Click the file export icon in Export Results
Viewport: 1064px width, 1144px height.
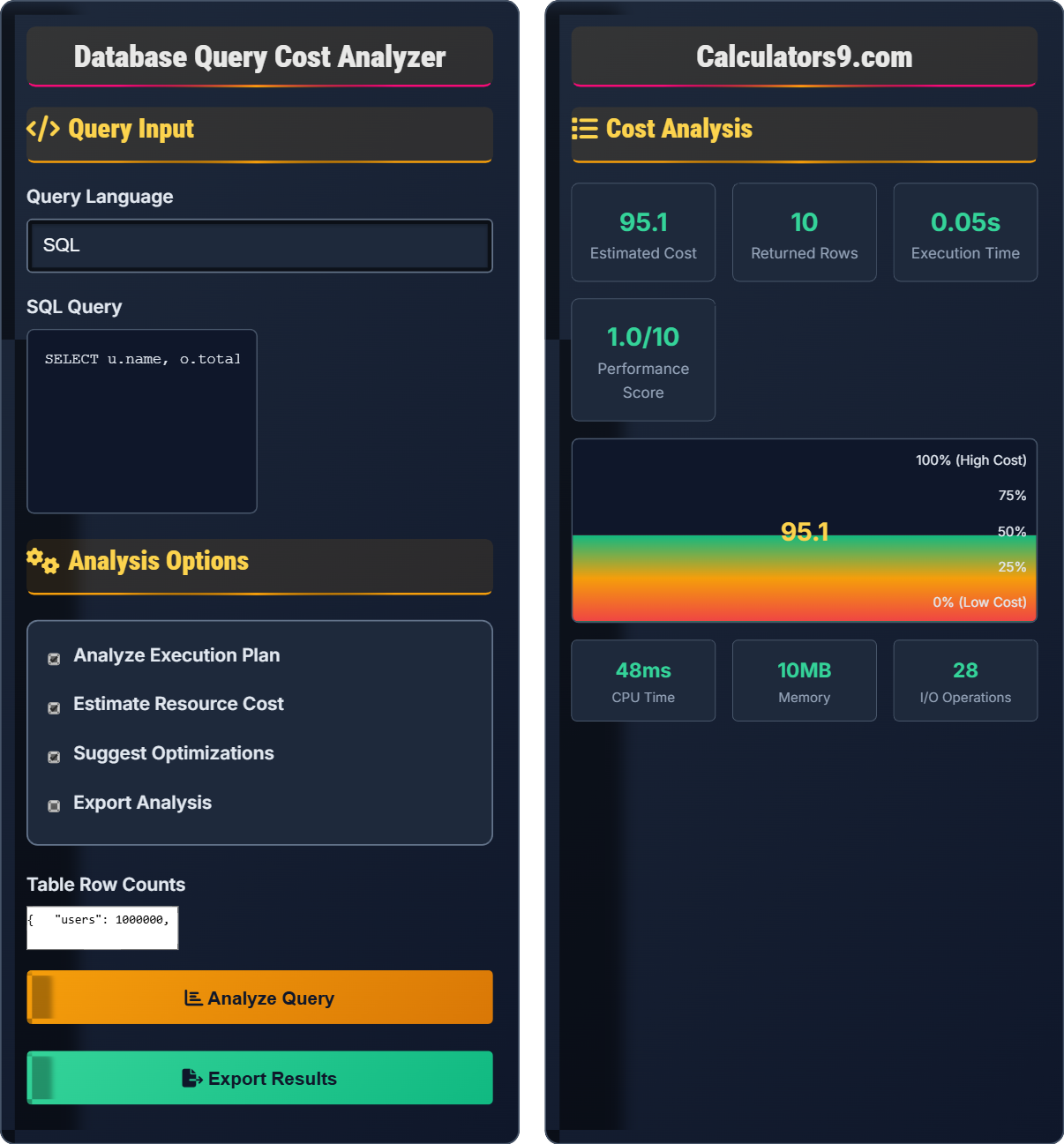[191, 1078]
